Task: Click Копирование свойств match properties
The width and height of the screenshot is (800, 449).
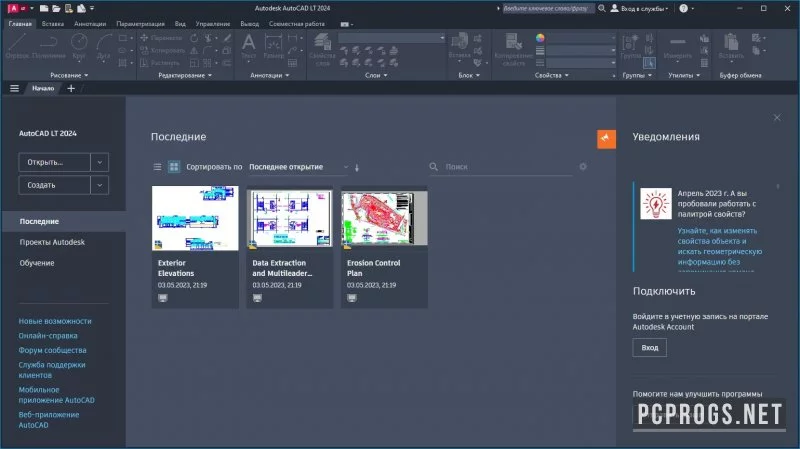Action: (x=514, y=49)
